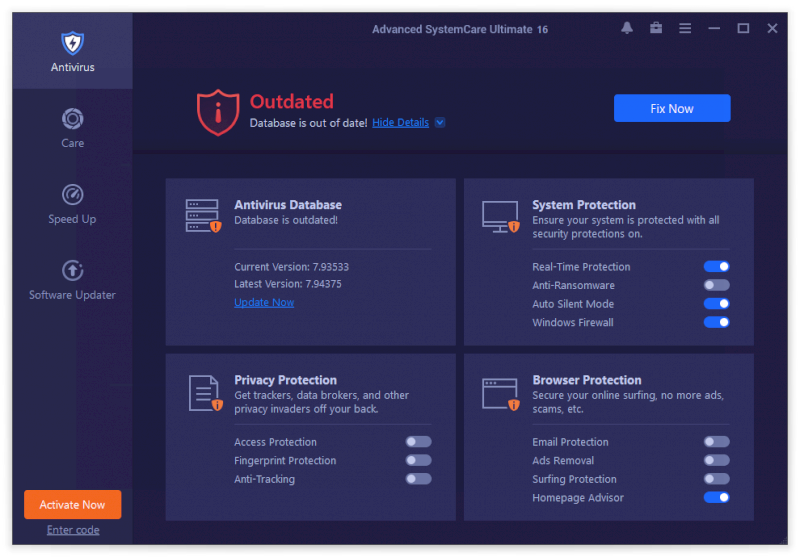Click the red Outdated shield icon
800x557 pixels.
(x=217, y=111)
